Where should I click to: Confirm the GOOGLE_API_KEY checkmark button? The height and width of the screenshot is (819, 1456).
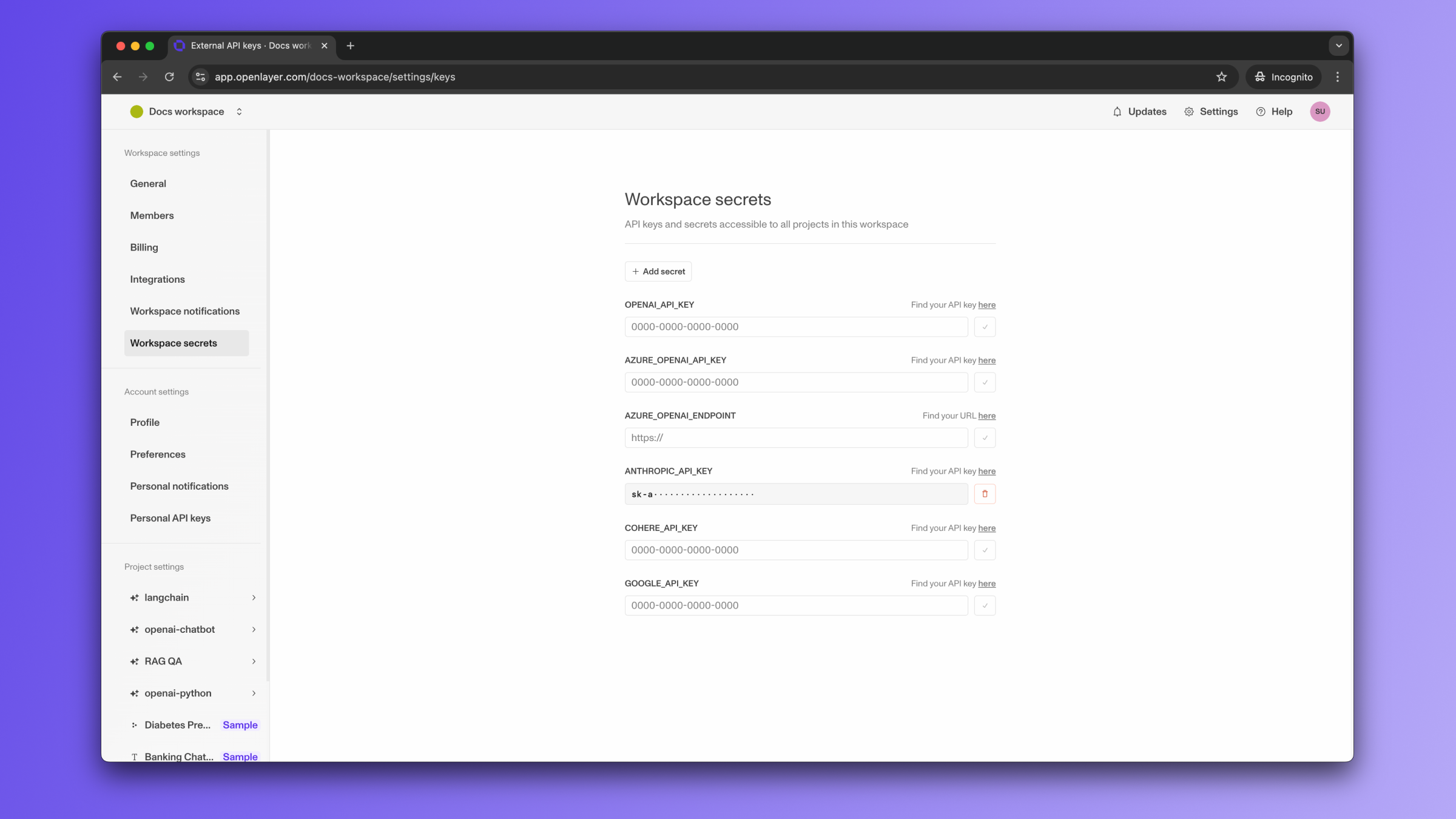tap(984, 605)
